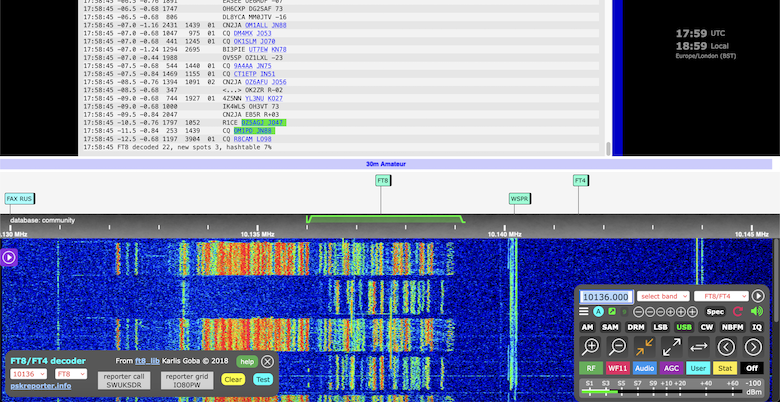Click the page right arrow icon
The width and height of the screenshot is (780, 402).
point(754,347)
